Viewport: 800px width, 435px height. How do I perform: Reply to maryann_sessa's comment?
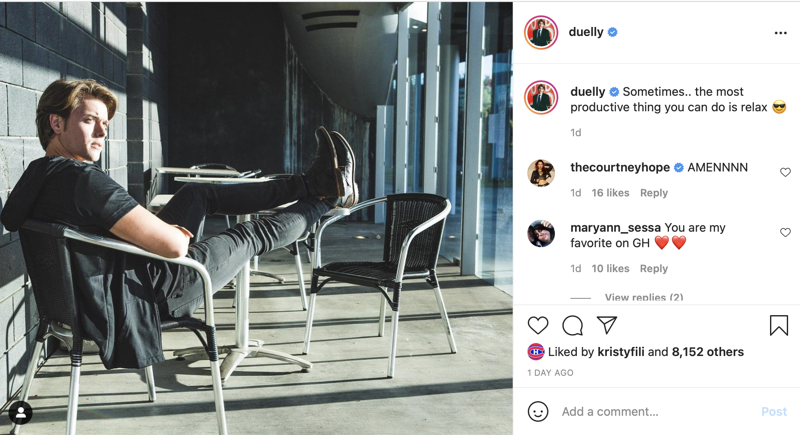pos(654,268)
